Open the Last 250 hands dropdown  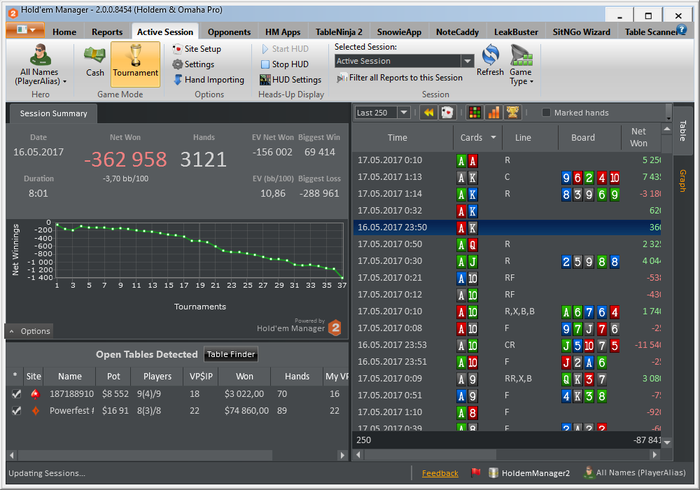(404, 112)
